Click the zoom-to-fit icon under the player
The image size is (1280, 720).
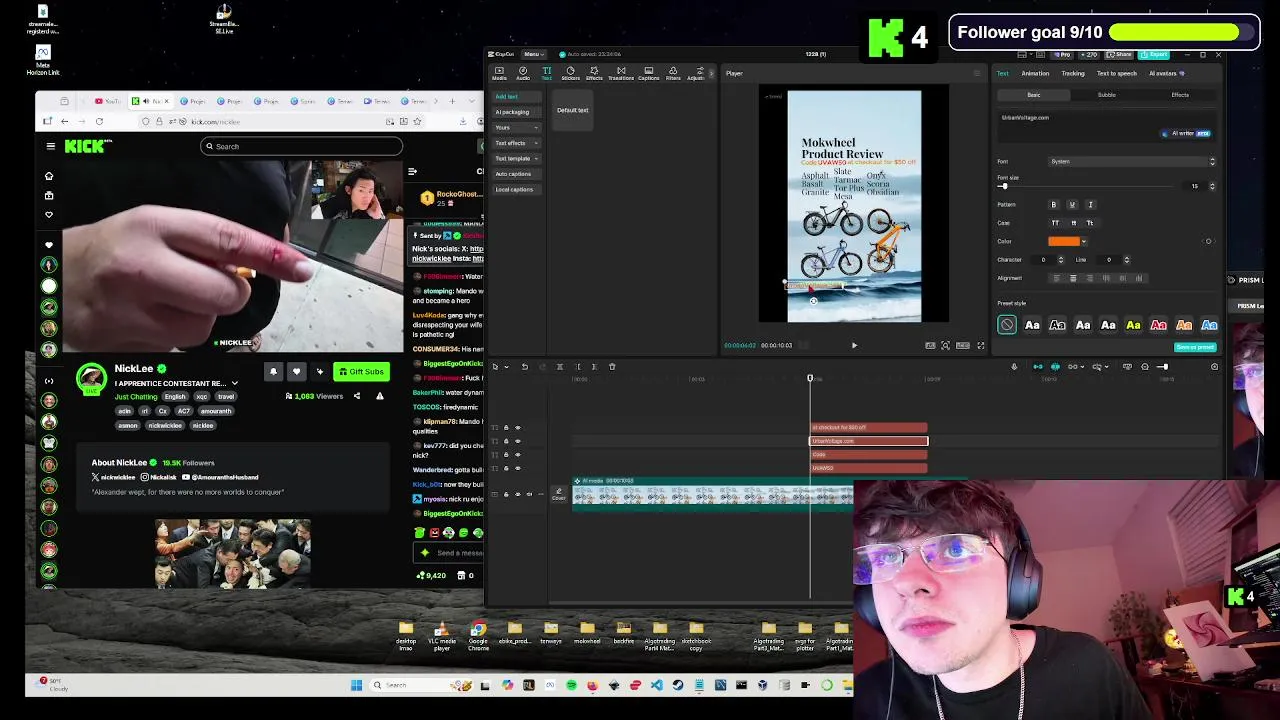[945, 345]
